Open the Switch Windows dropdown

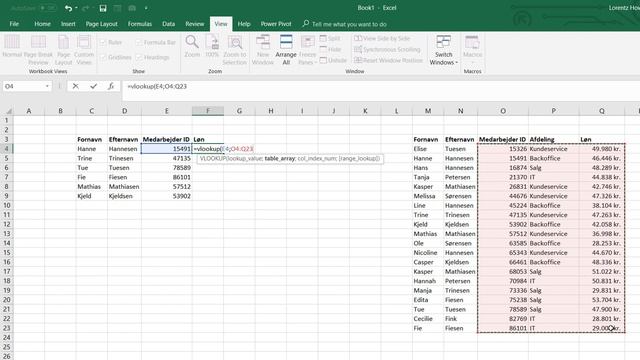pyautogui.click(x=443, y=50)
